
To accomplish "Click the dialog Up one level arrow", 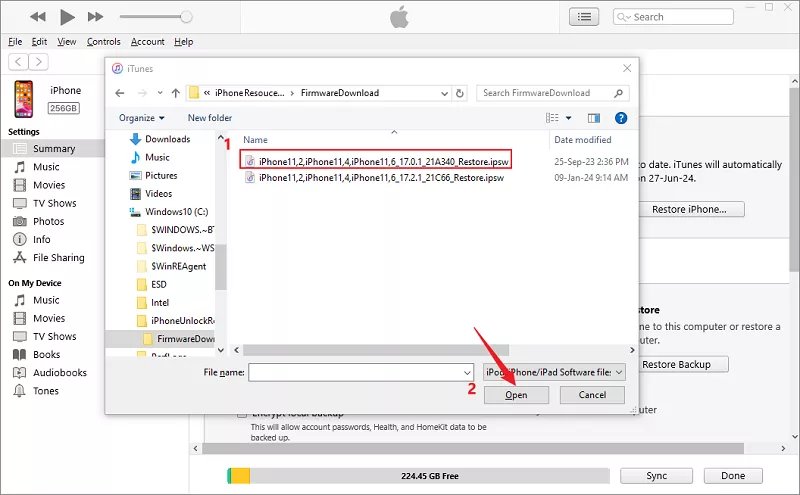I will [176, 93].
